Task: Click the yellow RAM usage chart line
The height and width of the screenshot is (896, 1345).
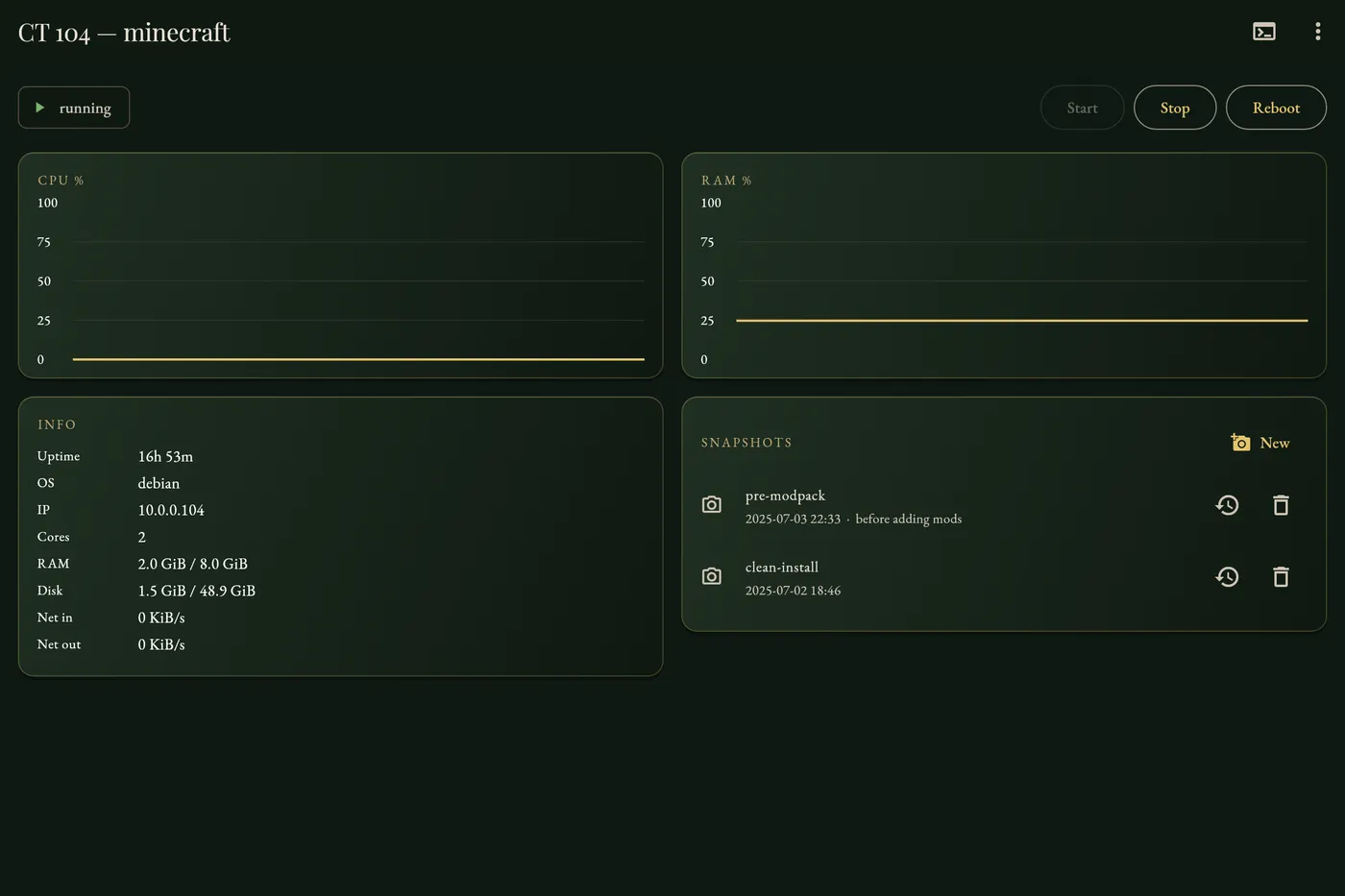Action: [1021, 321]
